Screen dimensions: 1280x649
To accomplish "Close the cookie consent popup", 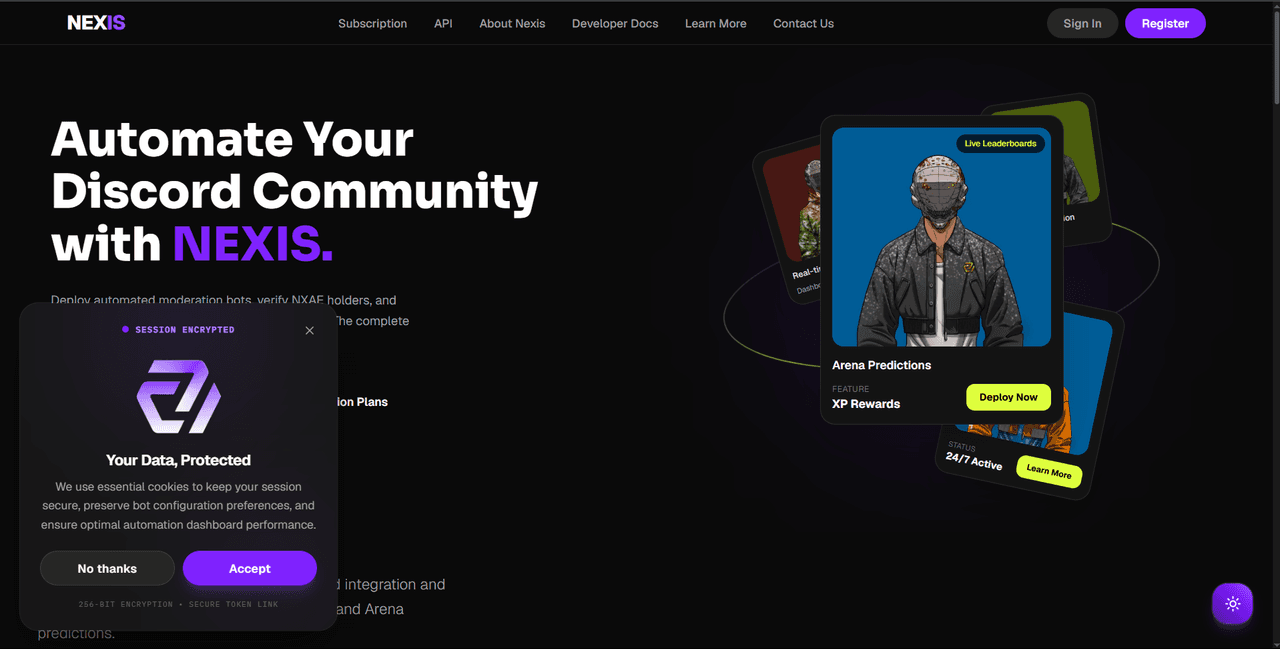I will click(x=309, y=330).
